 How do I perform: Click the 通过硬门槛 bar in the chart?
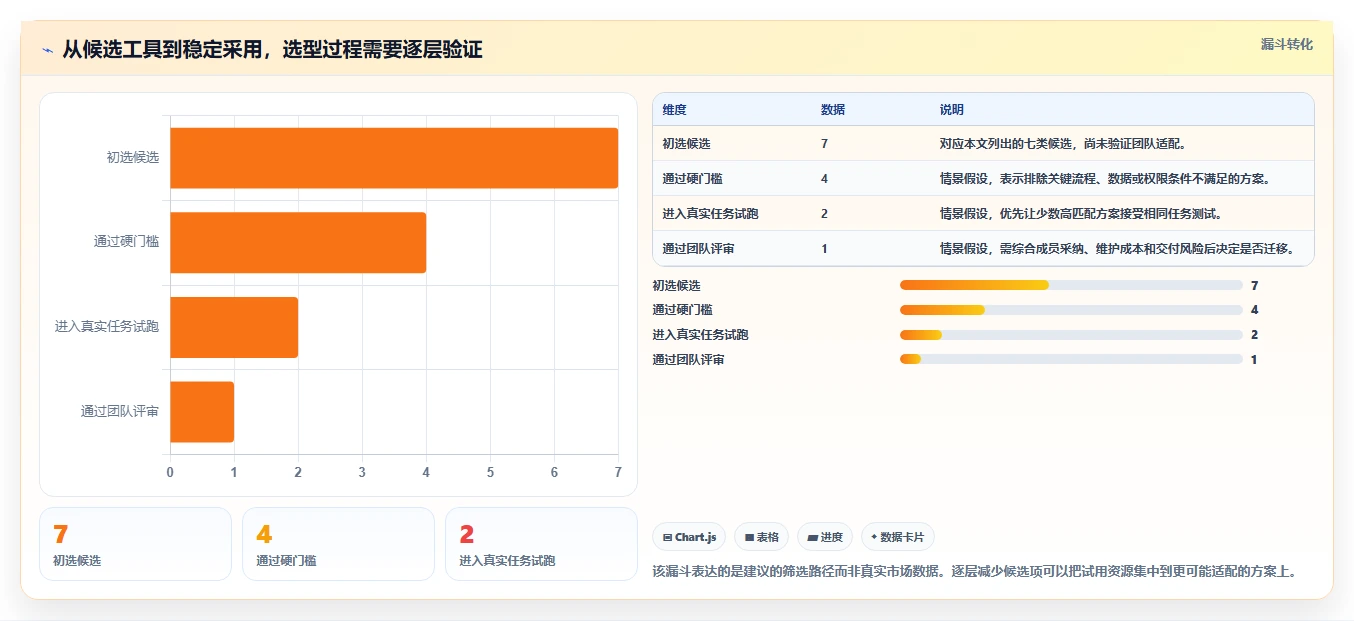coord(298,242)
